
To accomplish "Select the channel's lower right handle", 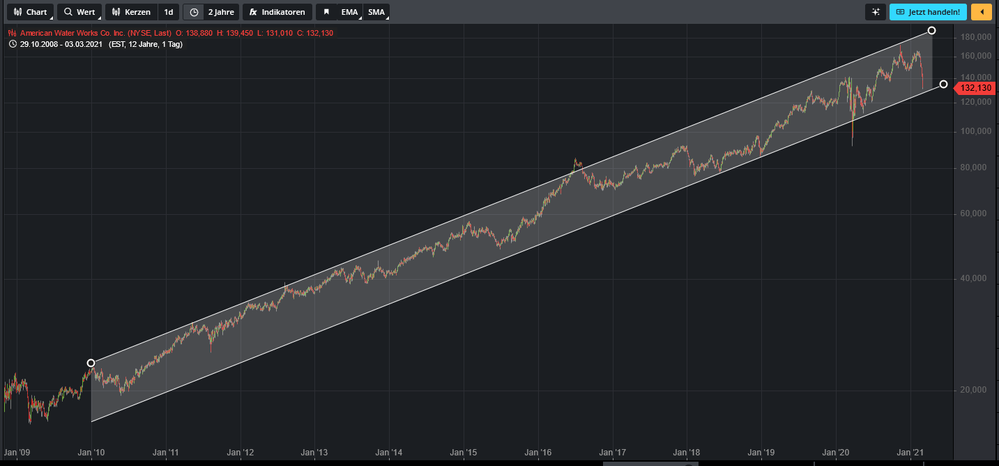I will tap(943, 84).
